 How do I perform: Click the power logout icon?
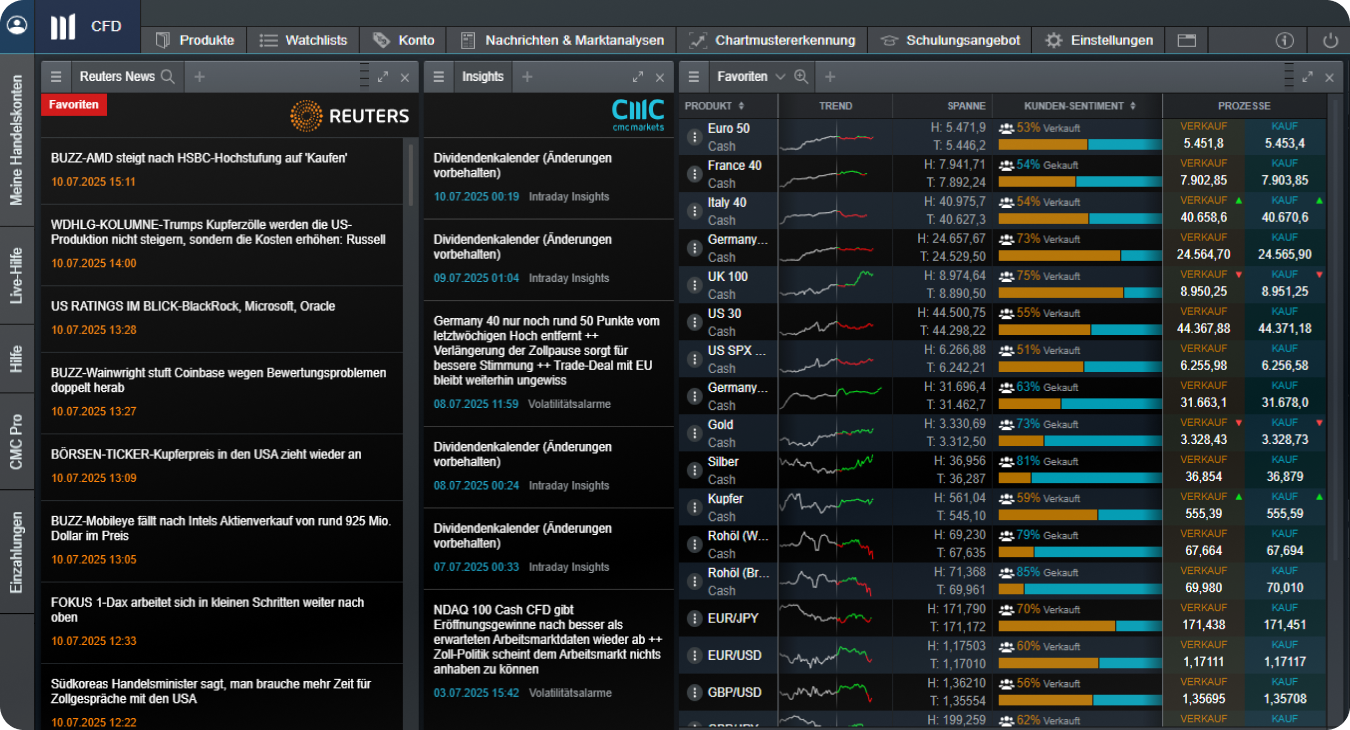coord(1329,41)
